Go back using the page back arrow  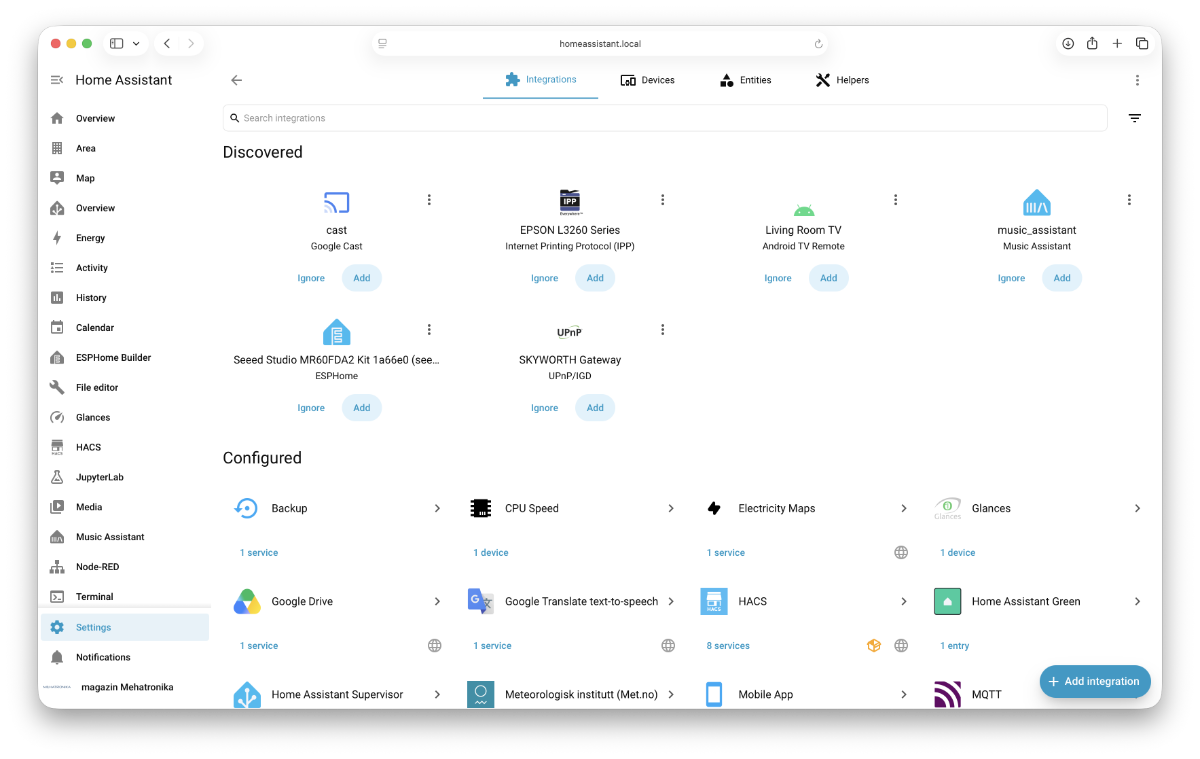pyautogui.click(x=236, y=80)
